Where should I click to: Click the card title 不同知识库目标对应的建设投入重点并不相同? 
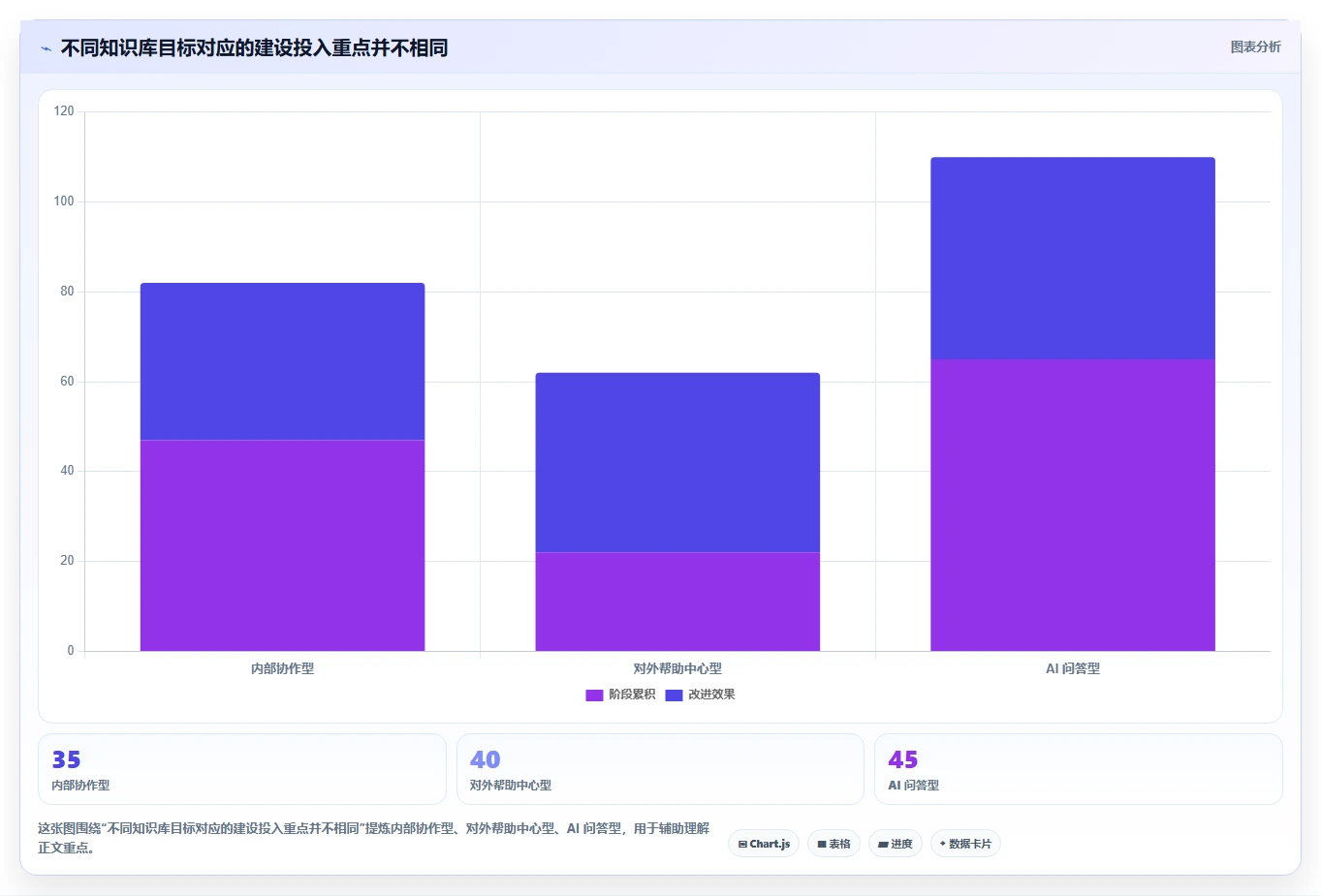click(x=254, y=47)
